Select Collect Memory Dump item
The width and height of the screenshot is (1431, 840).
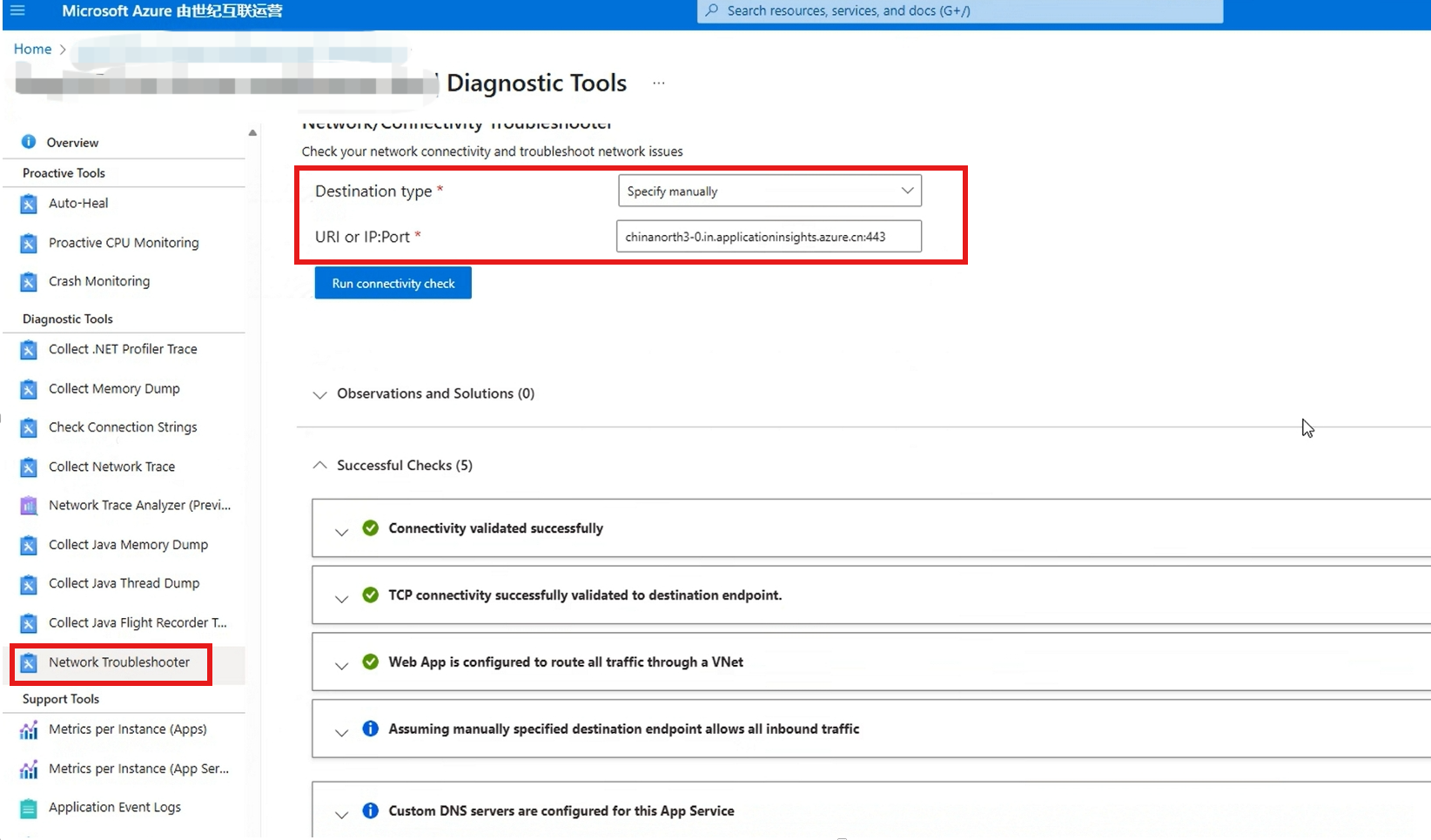pos(114,388)
